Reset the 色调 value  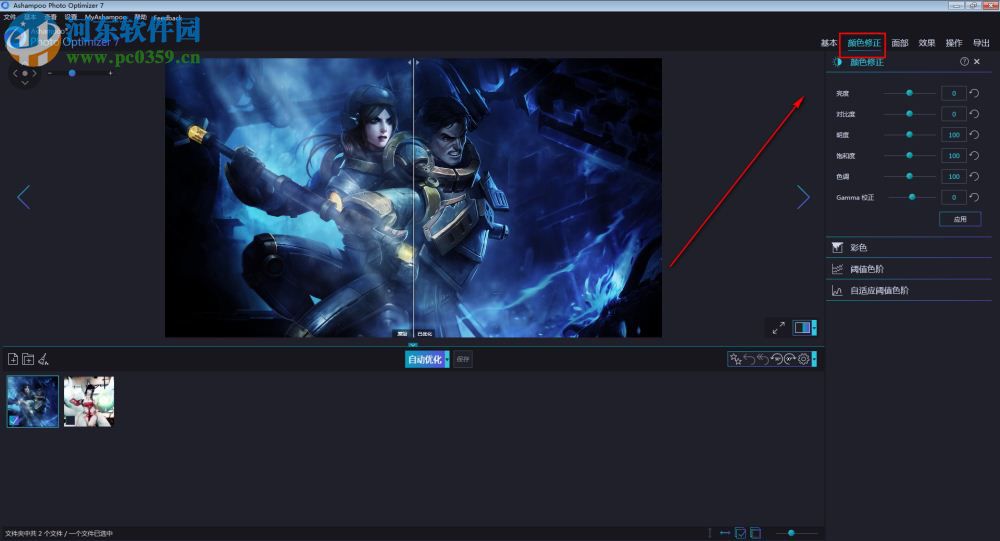pos(974,176)
